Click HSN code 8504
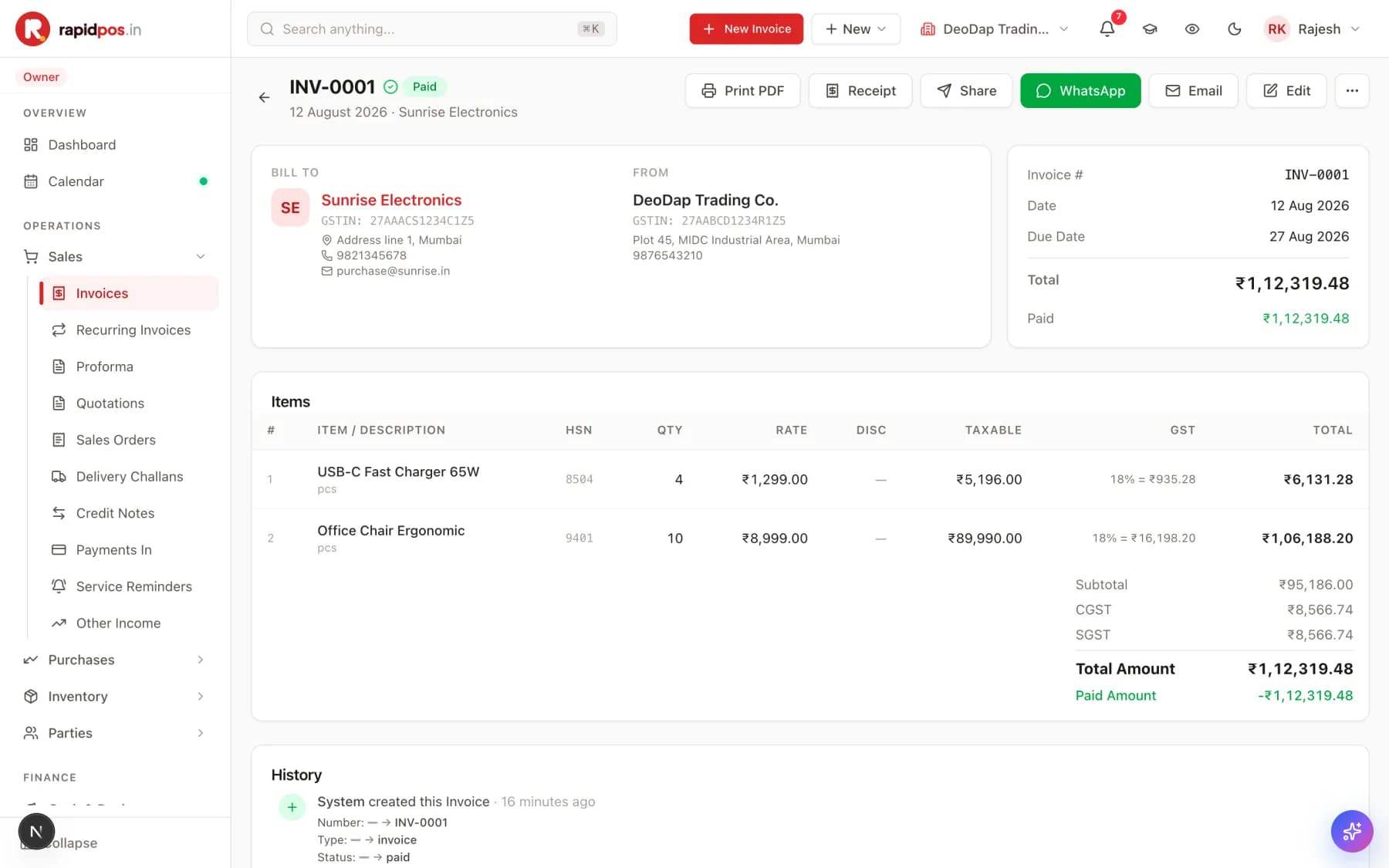Image resolution: width=1389 pixels, height=868 pixels. click(x=580, y=479)
